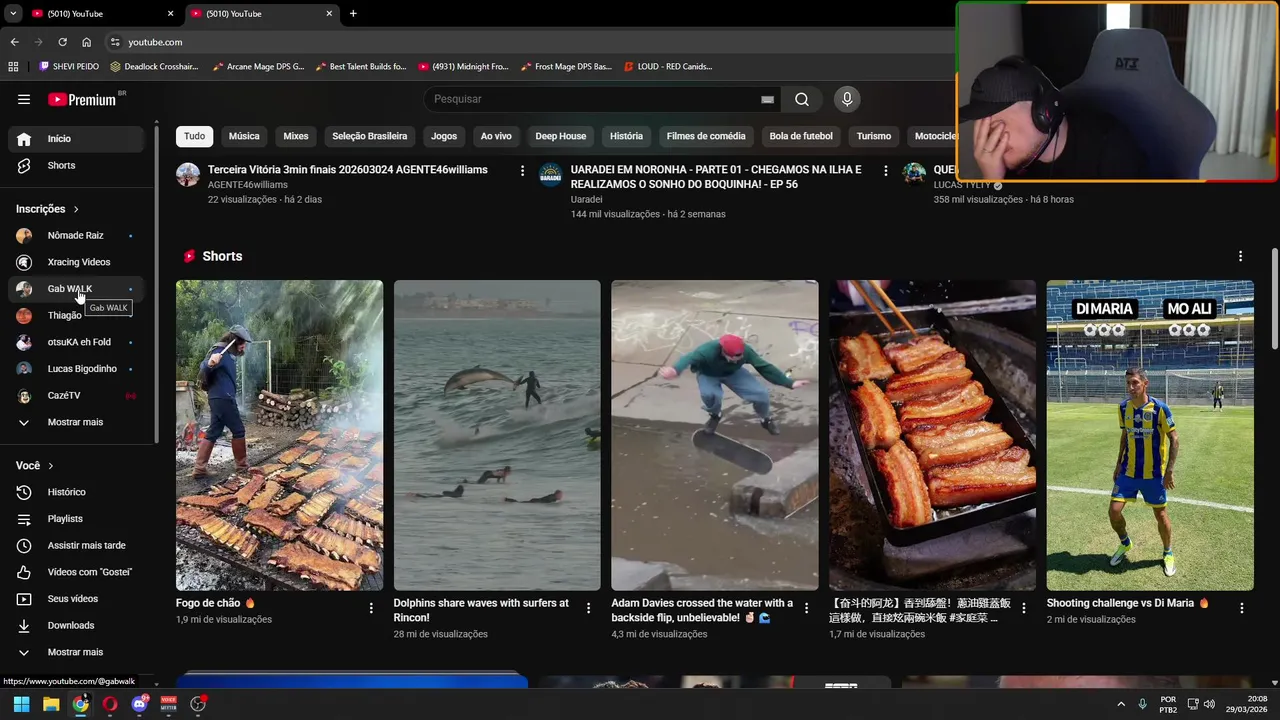Open options for Adam Davies short
The width and height of the screenshot is (1280, 720).
click(806, 608)
